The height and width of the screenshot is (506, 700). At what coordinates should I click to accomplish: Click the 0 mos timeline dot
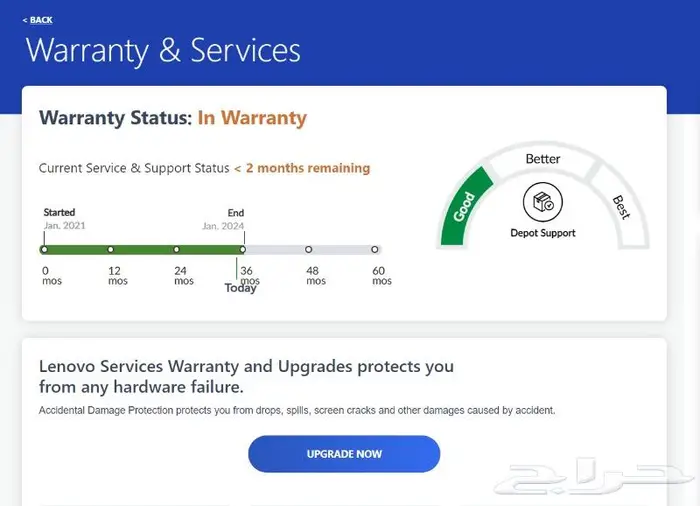pos(44,250)
